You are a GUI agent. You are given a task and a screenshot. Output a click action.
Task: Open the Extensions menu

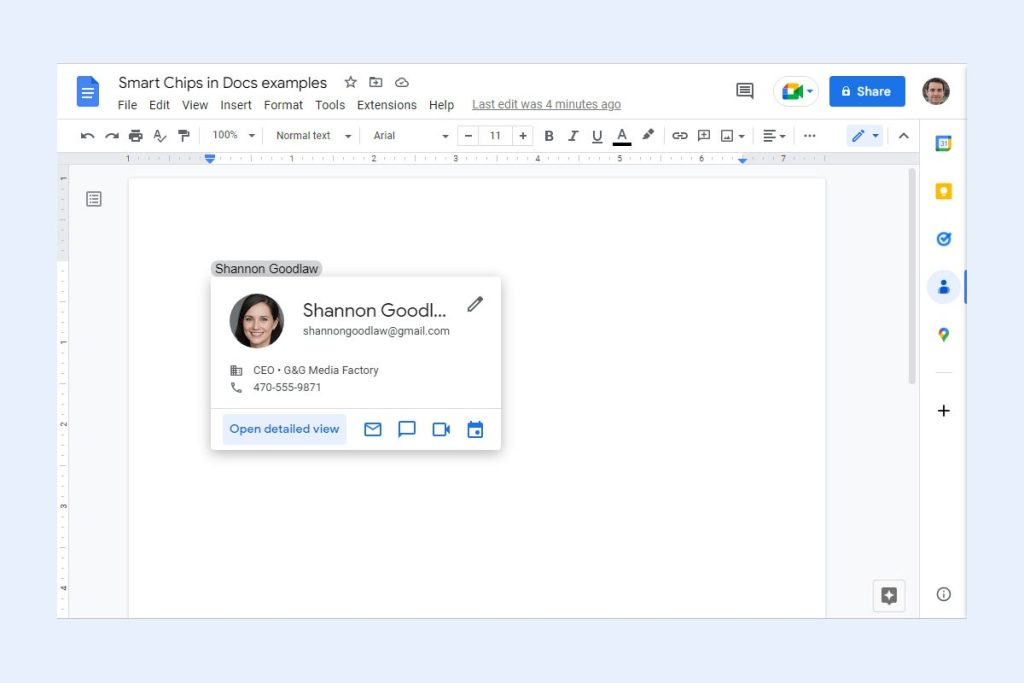pos(386,104)
